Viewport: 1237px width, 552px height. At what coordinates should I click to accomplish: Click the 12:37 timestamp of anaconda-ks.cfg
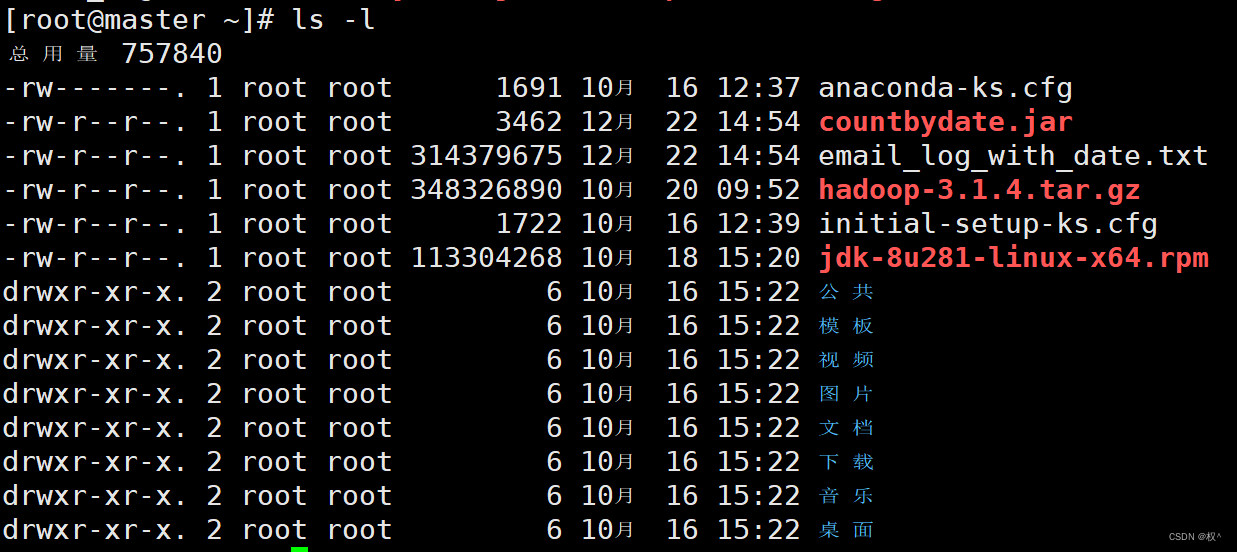[759, 89]
